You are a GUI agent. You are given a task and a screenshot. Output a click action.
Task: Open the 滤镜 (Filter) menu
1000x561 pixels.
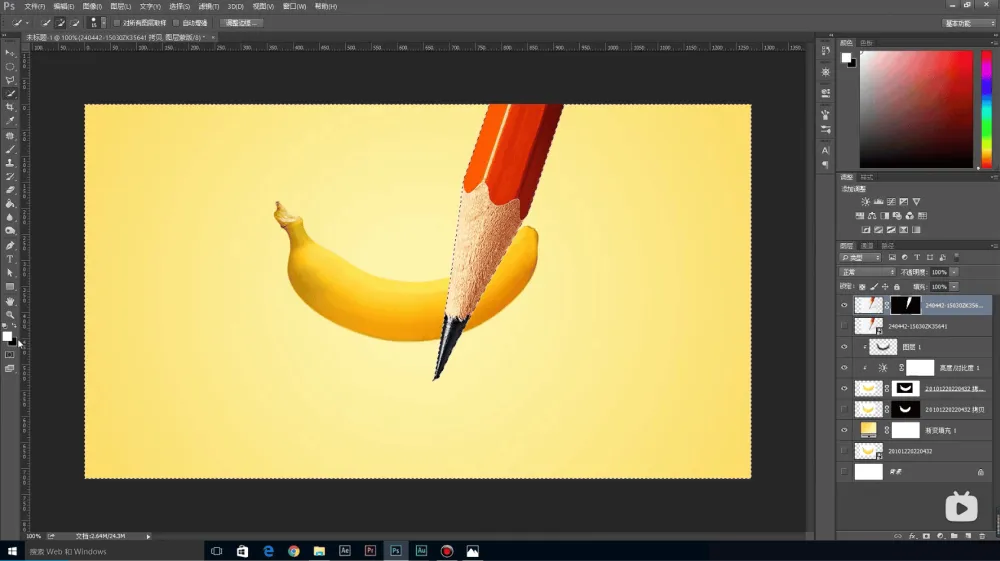pyautogui.click(x=208, y=6)
